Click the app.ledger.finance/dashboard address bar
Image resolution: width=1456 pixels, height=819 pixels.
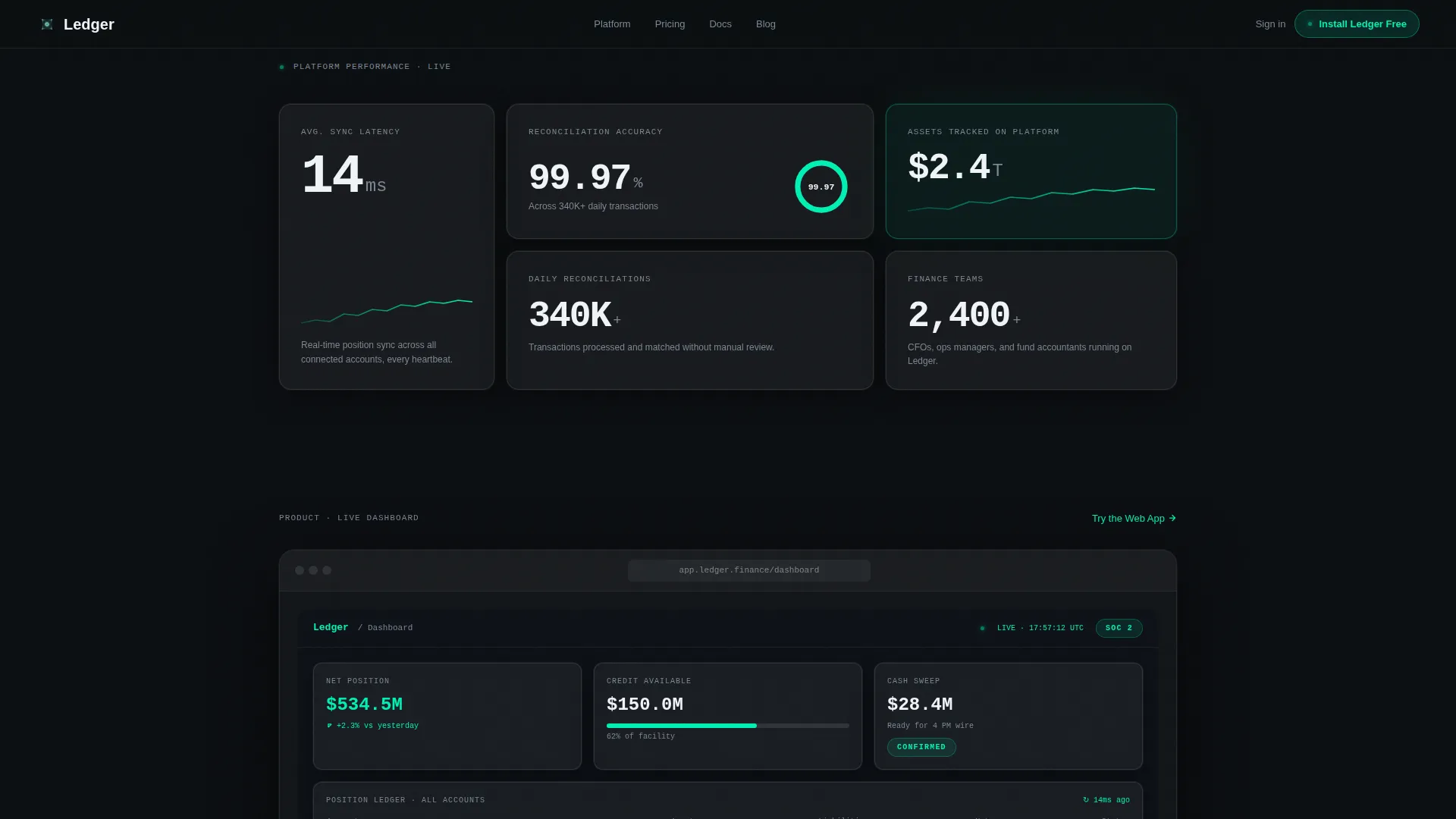tap(749, 570)
